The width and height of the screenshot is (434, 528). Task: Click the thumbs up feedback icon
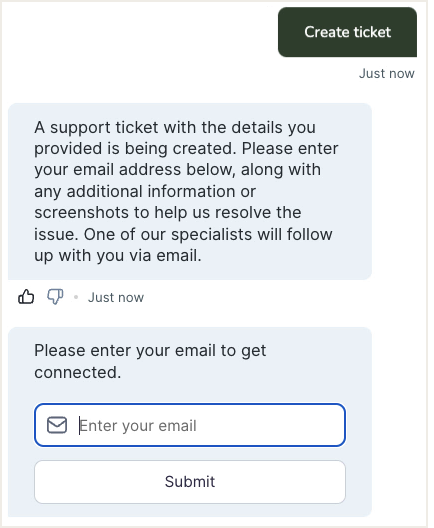[x=26, y=297]
